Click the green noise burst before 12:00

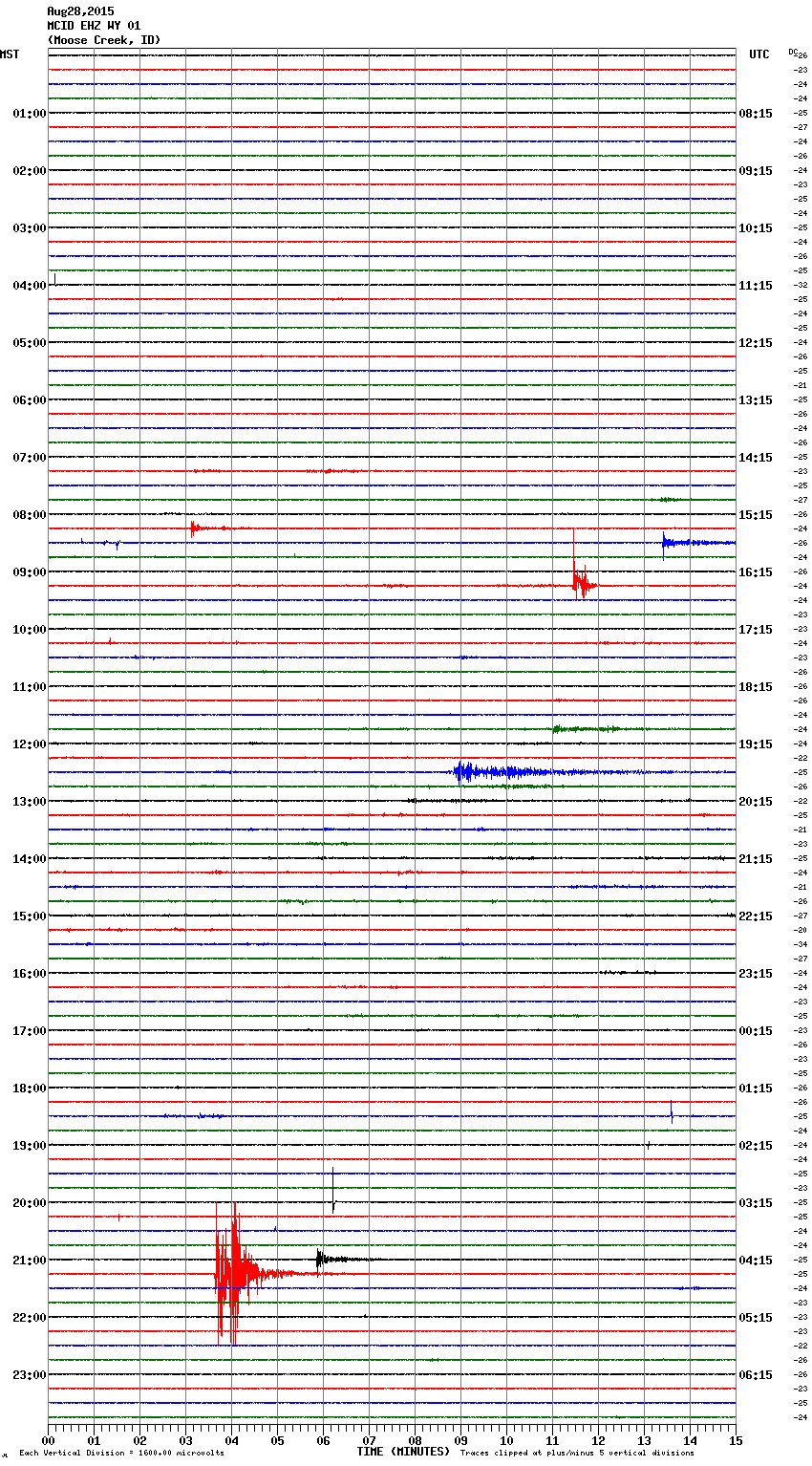click(x=588, y=729)
